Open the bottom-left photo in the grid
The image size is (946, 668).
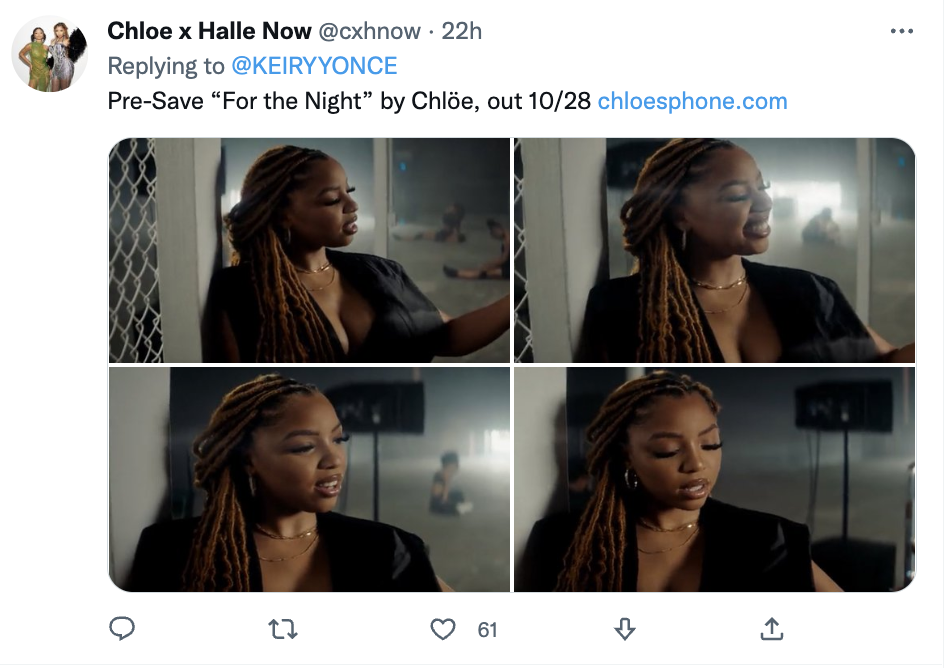pyautogui.click(x=309, y=478)
